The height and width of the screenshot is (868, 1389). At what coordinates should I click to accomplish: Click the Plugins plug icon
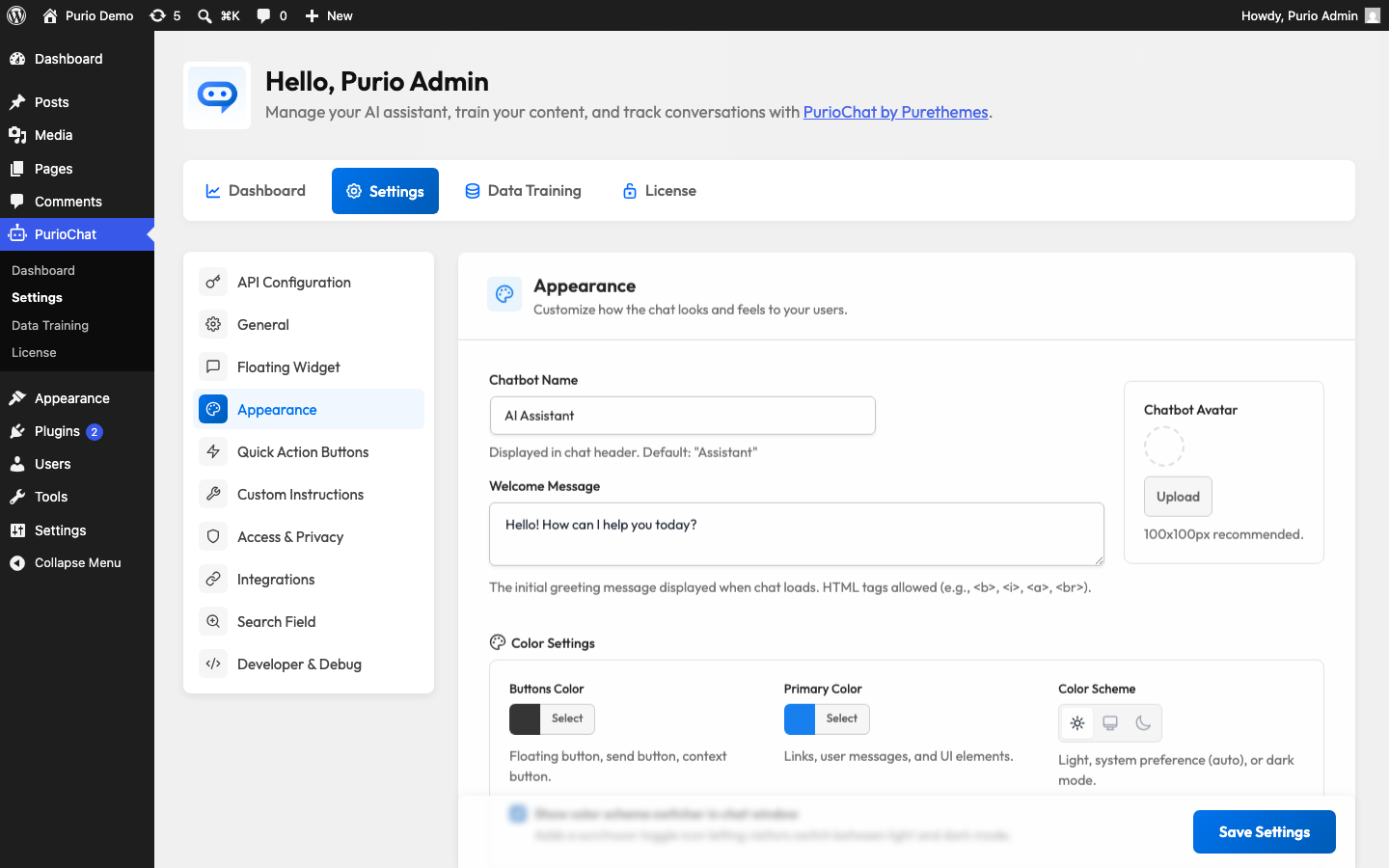pyautogui.click(x=17, y=431)
